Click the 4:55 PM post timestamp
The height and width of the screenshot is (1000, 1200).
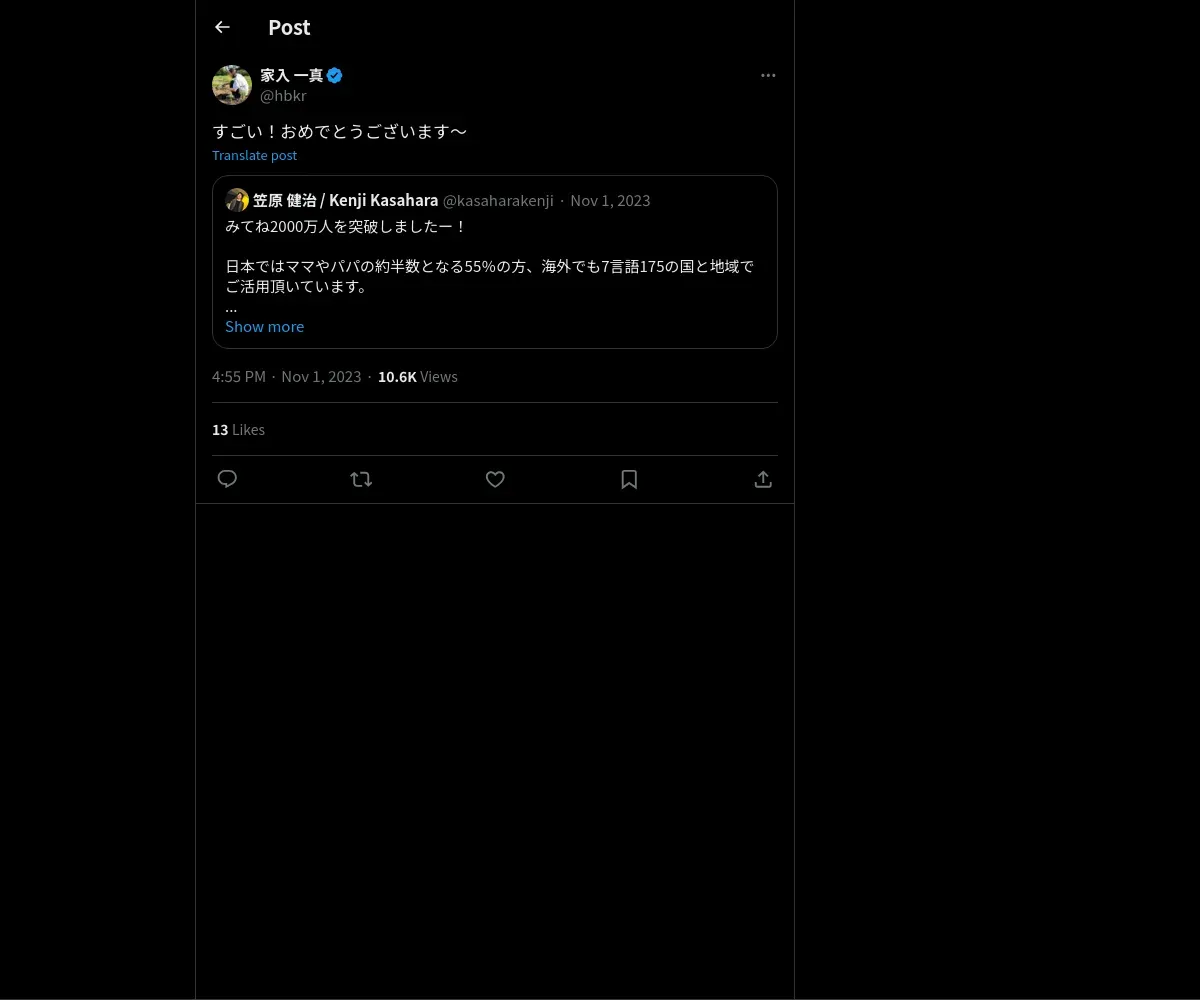coord(239,376)
